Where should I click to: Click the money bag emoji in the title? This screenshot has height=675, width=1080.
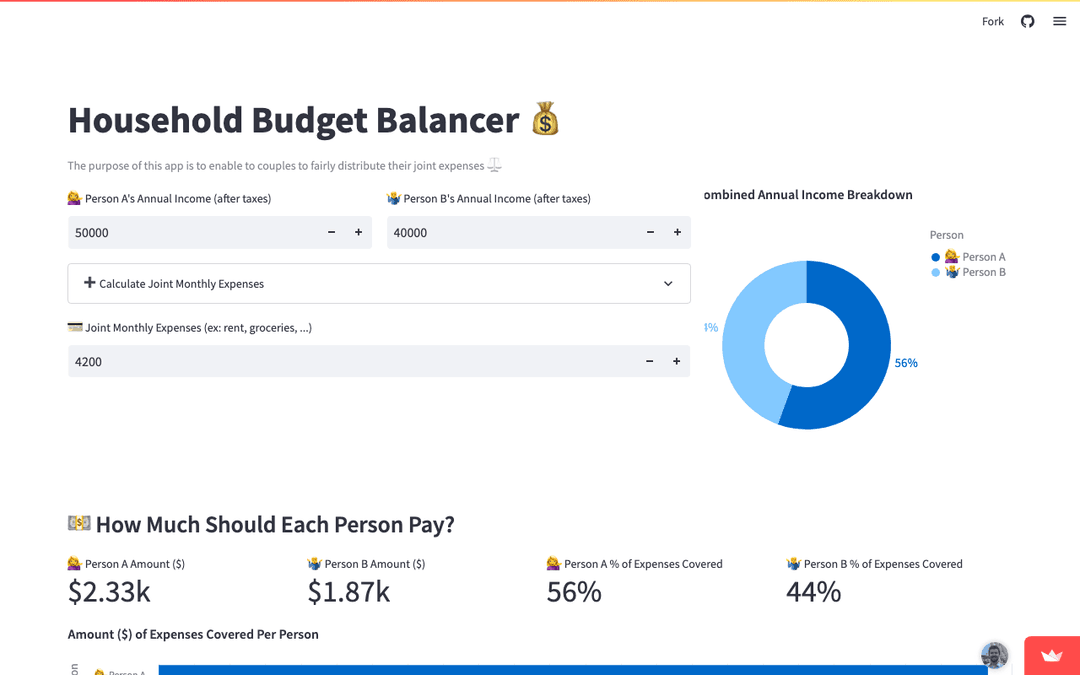point(545,119)
